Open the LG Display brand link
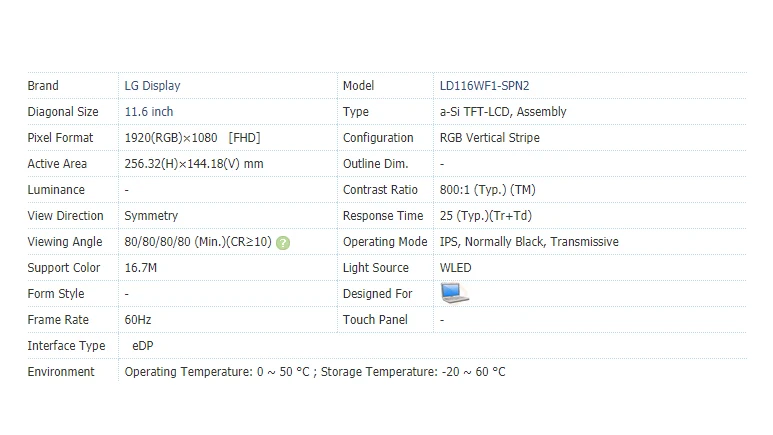Screen dimensions: 773x435 152,86
